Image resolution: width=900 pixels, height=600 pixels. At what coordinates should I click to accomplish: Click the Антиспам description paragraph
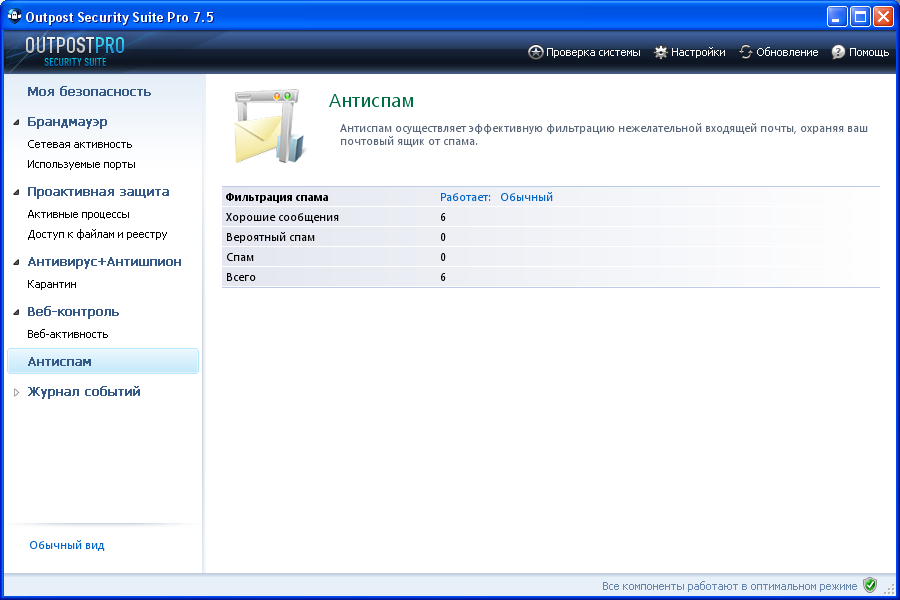click(603, 134)
